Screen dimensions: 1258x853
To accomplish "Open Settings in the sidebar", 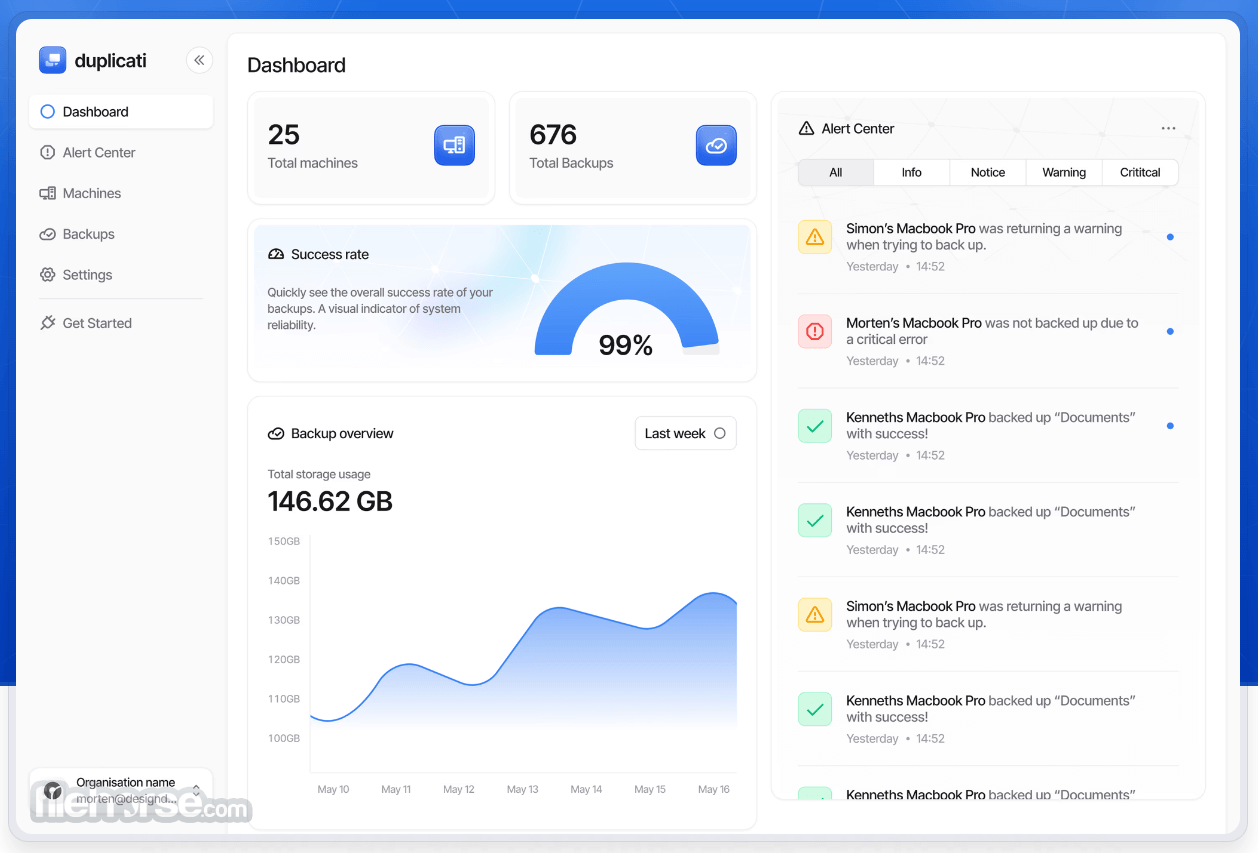I will click(x=121, y=275).
